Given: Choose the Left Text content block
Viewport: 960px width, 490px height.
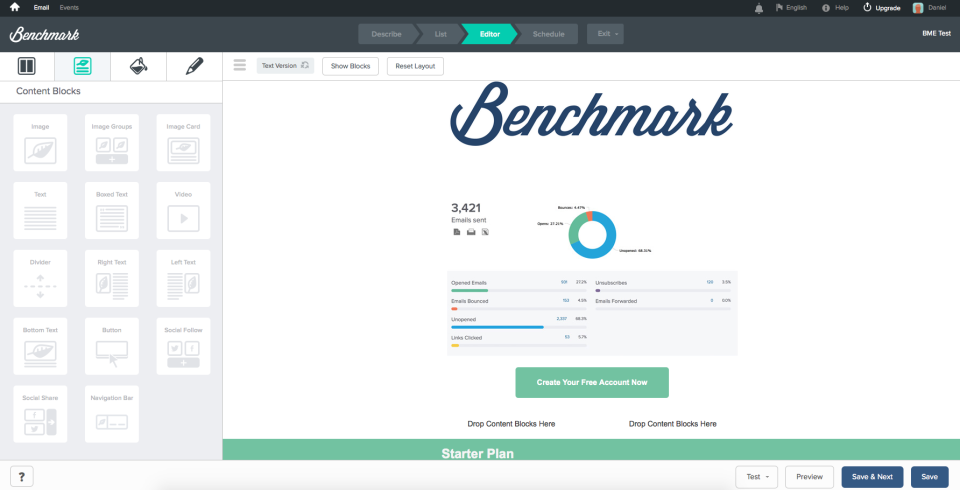Looking at the screenshot, I should pyautogui.click(x=184, y=279).
